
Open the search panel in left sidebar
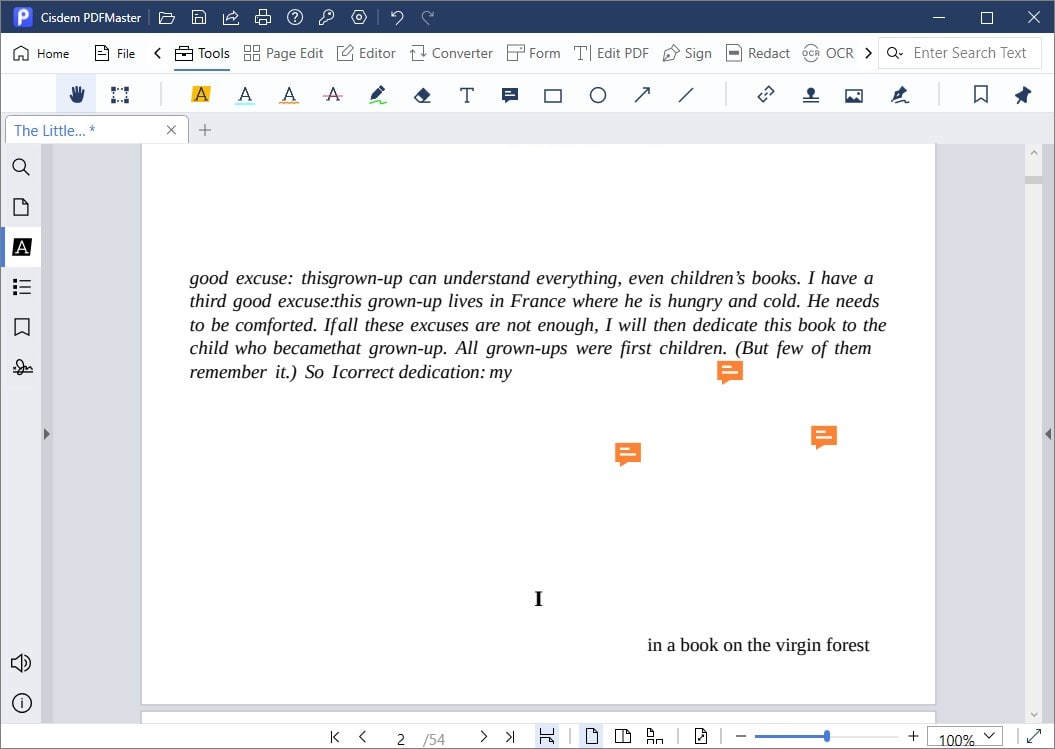(21, 167)
